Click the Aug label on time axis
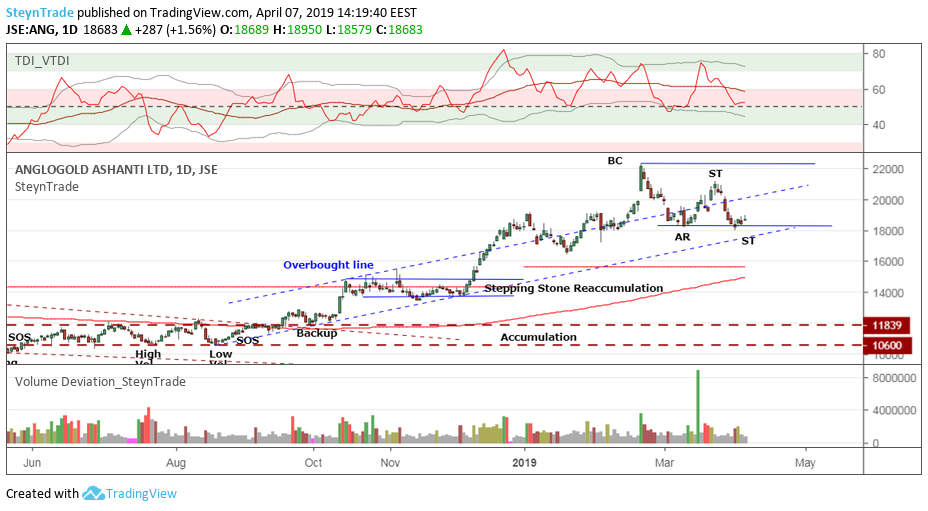928x511 pixels. [176, 462]
